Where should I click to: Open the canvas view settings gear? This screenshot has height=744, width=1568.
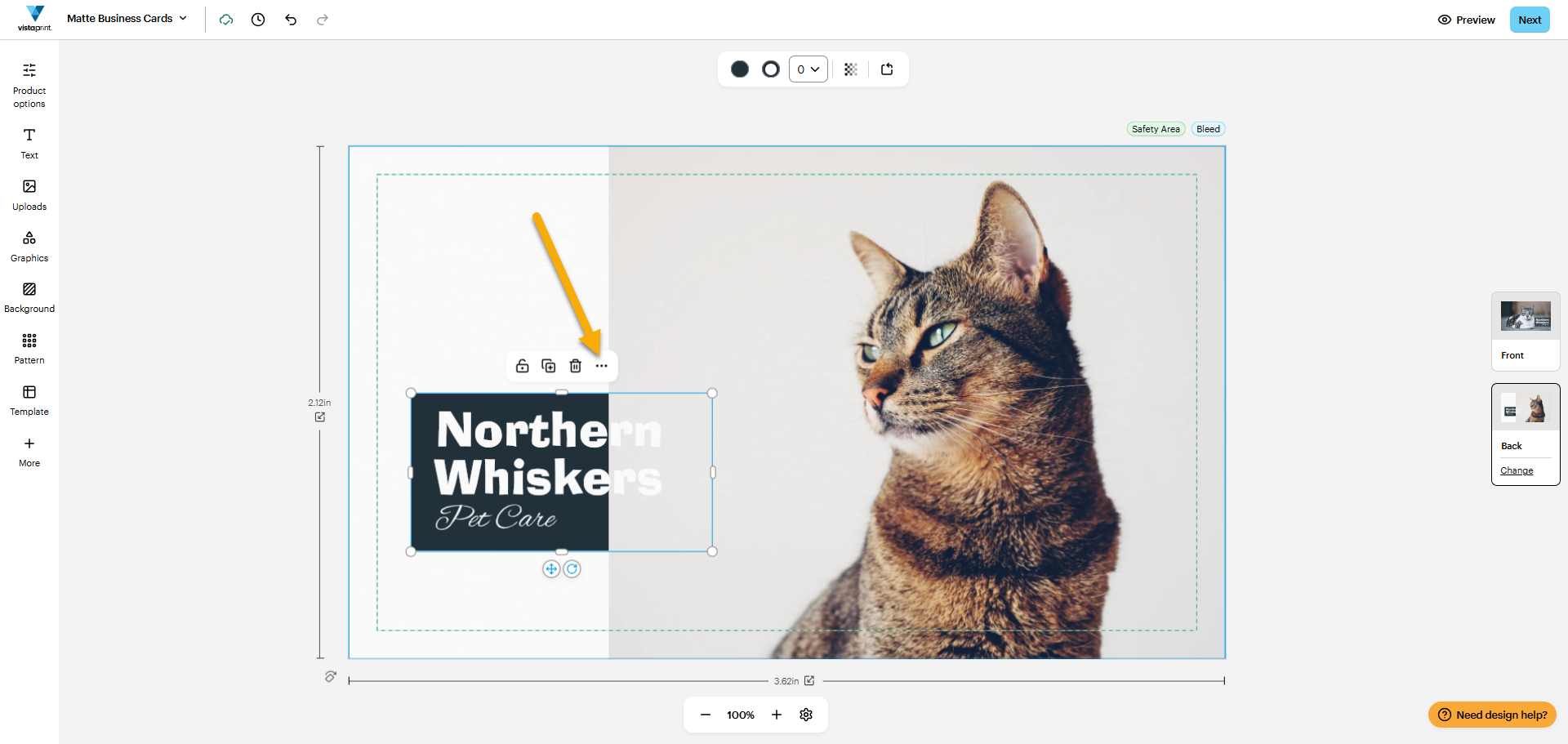806,715
